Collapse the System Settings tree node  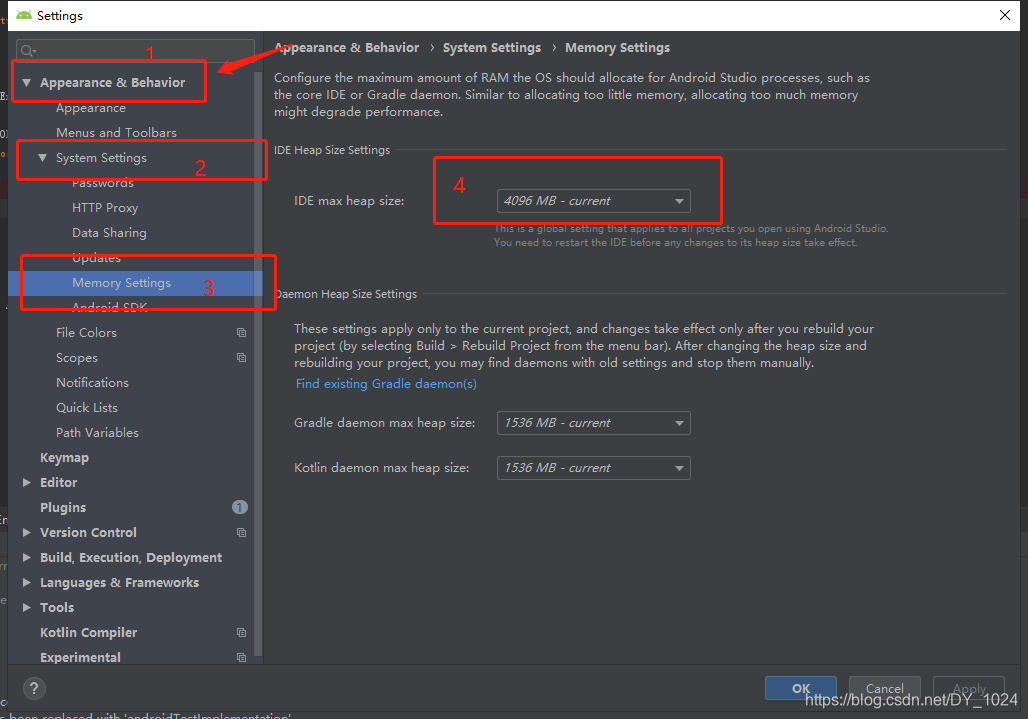pos(42,158)
